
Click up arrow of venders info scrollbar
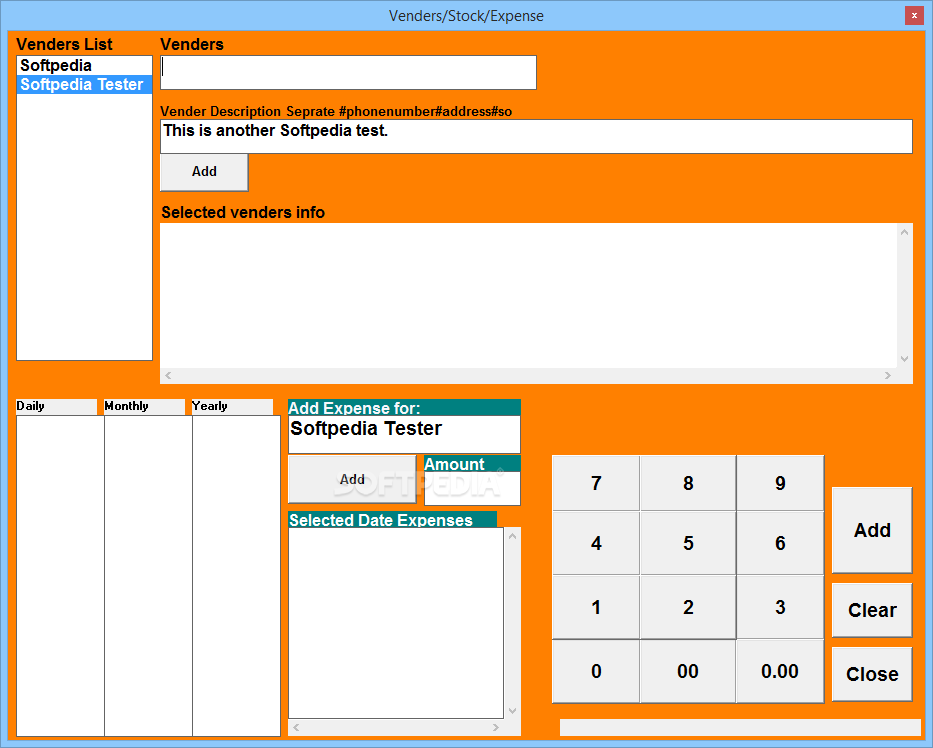904,232
